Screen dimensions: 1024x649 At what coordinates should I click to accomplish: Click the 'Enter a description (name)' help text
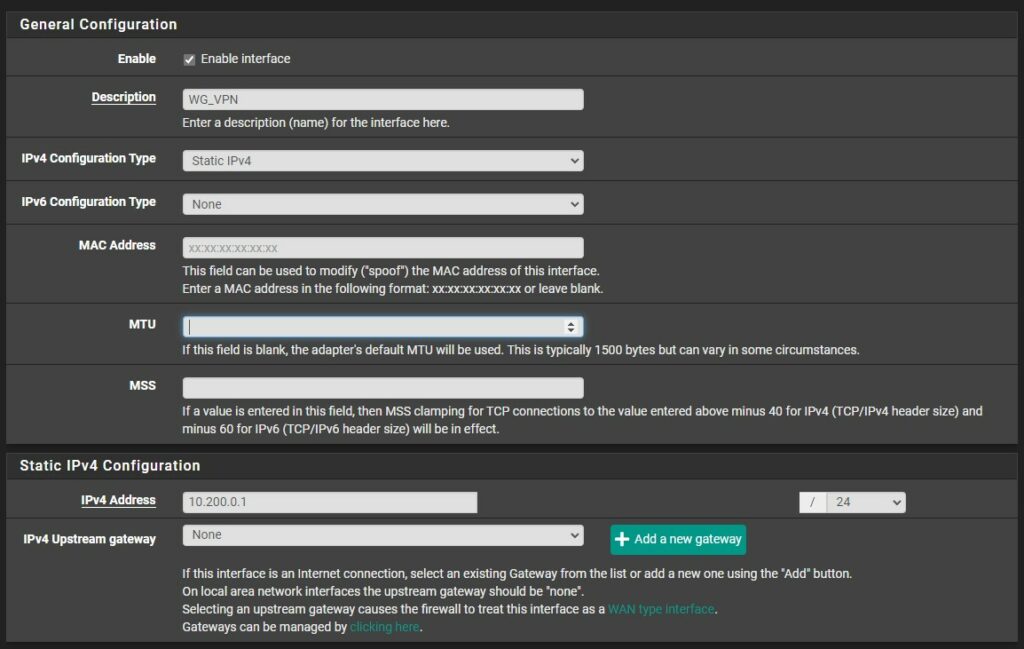[x=315, y=122]
